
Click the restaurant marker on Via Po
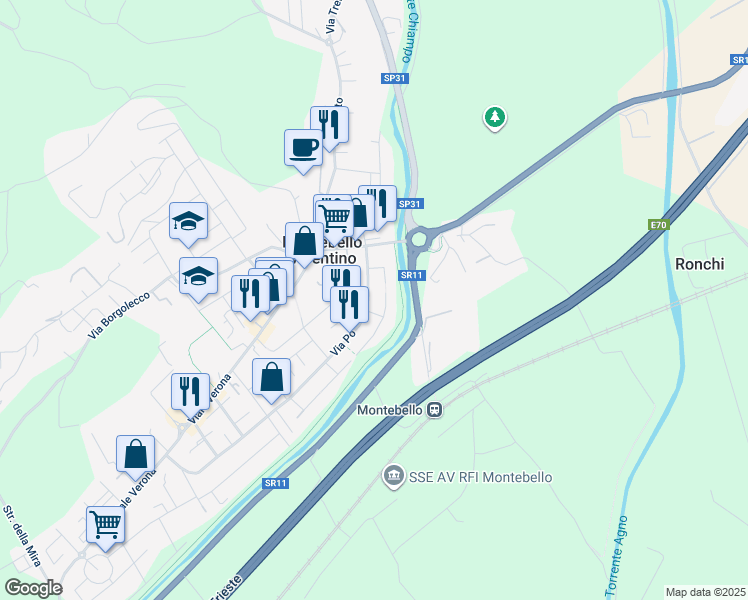point(349,305)
